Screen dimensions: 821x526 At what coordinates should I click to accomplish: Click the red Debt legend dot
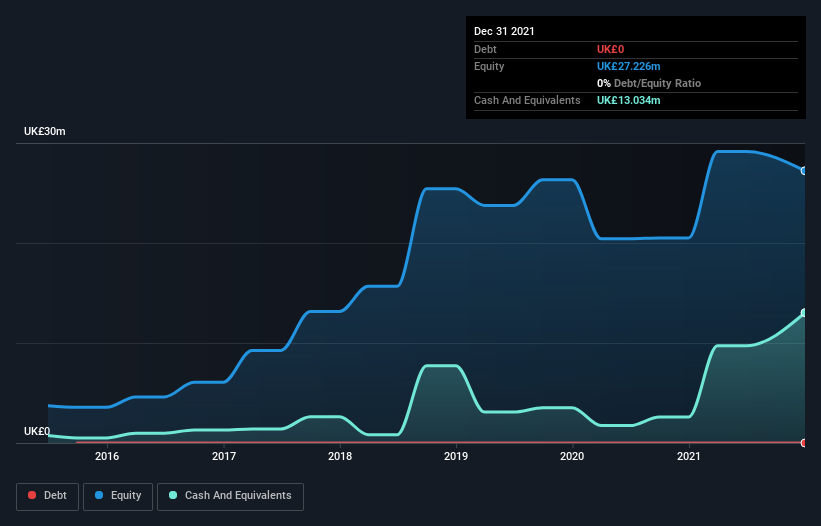(x=32, y=495)
